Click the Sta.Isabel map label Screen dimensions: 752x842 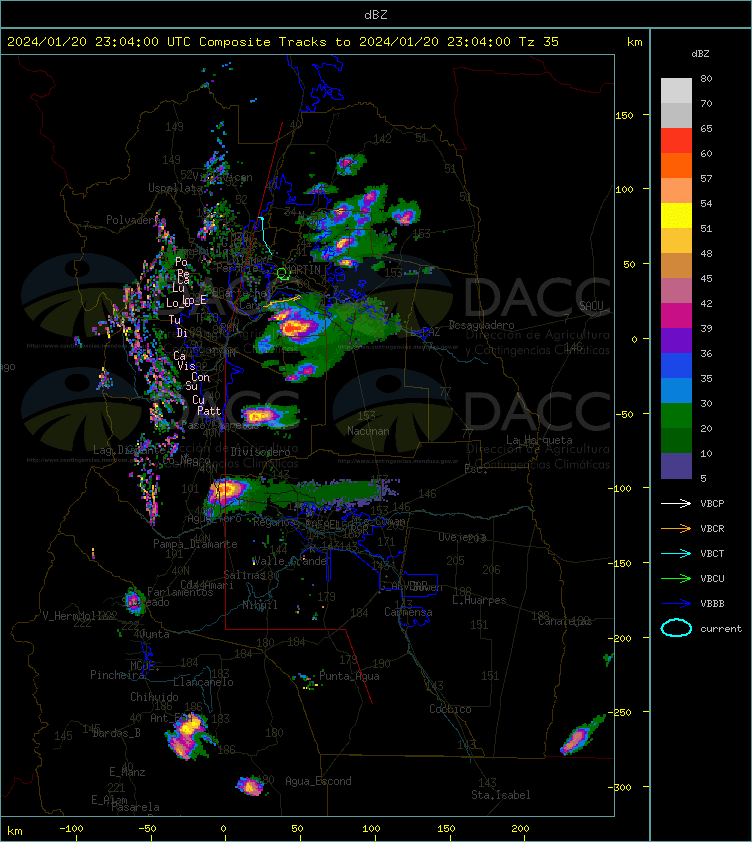[x=501, y=795]
